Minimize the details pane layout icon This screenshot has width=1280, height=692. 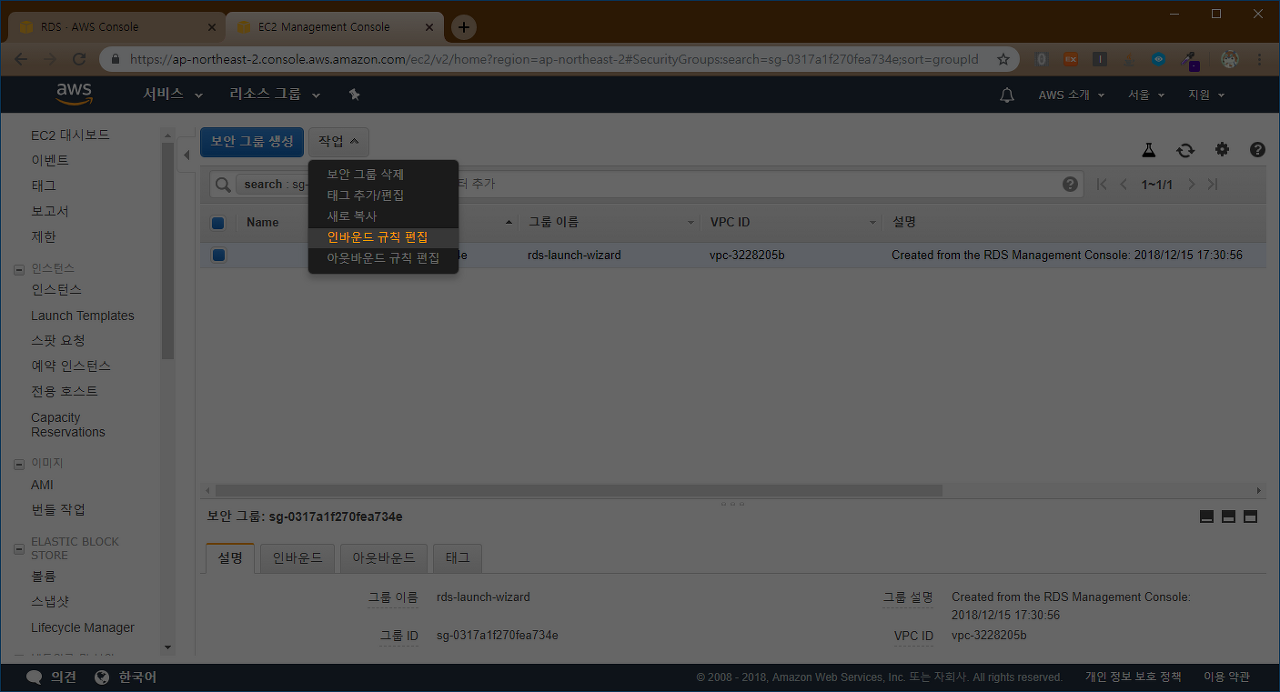(1206, 517)
